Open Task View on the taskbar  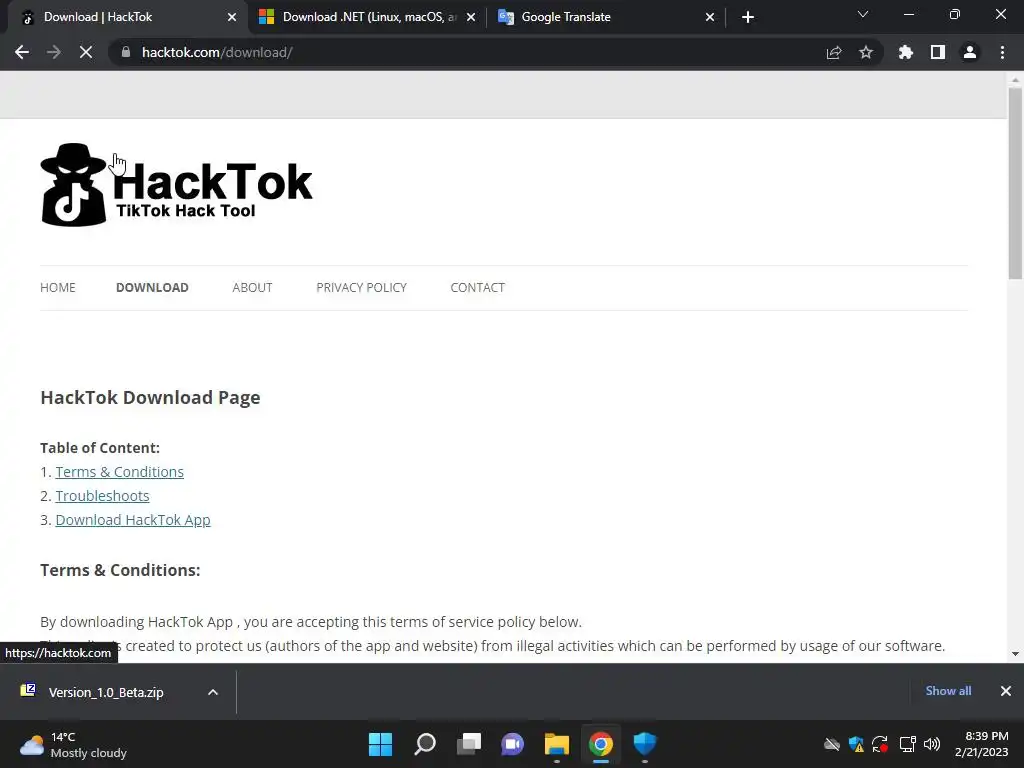pyautogui.click(x=468, y=744)
